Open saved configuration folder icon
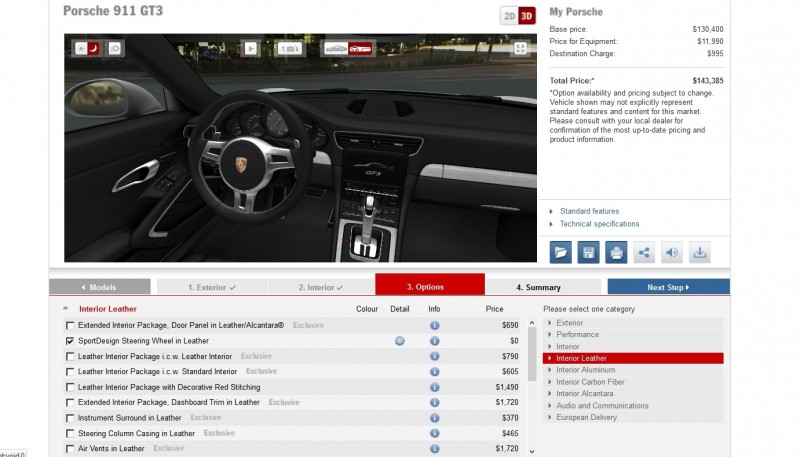The image size is (800, 457). coord(560,252)
